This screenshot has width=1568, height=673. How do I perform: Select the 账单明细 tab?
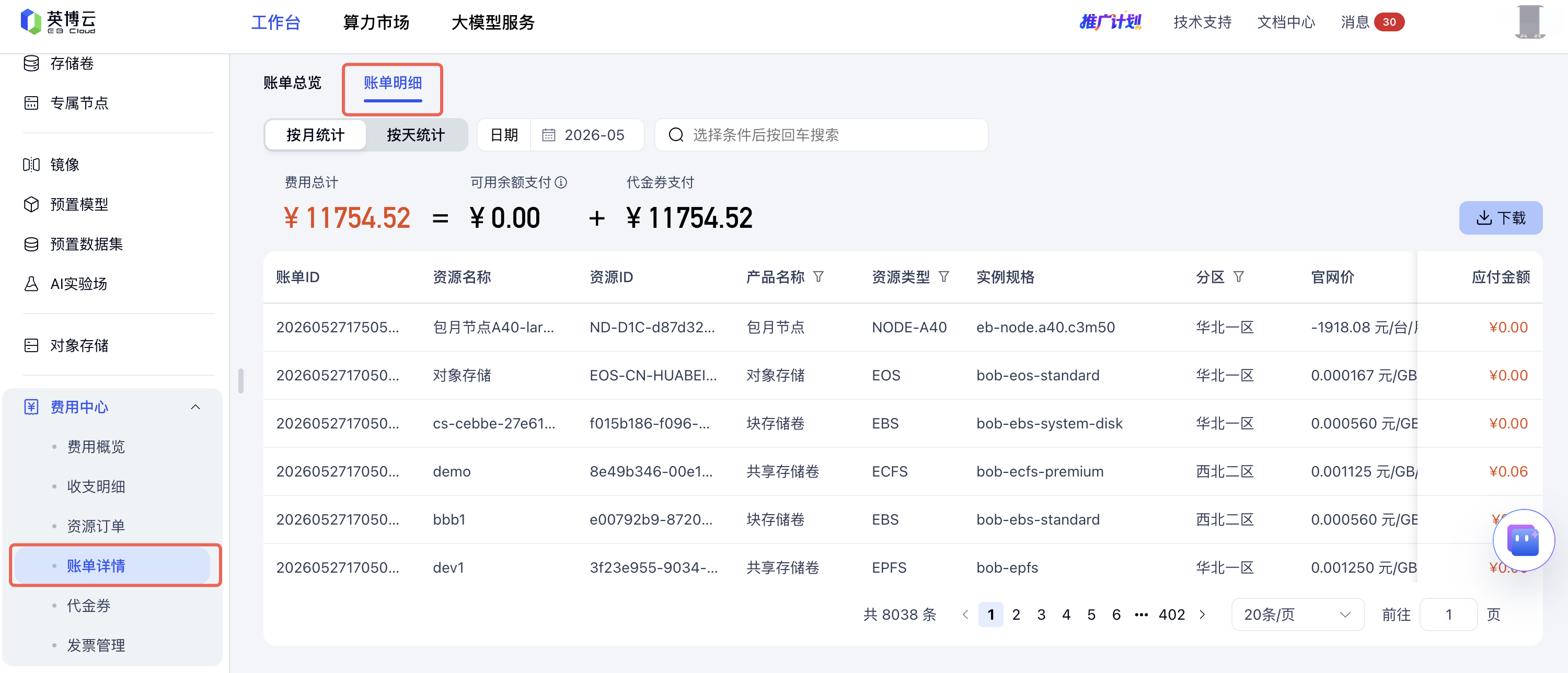point(393,83)
